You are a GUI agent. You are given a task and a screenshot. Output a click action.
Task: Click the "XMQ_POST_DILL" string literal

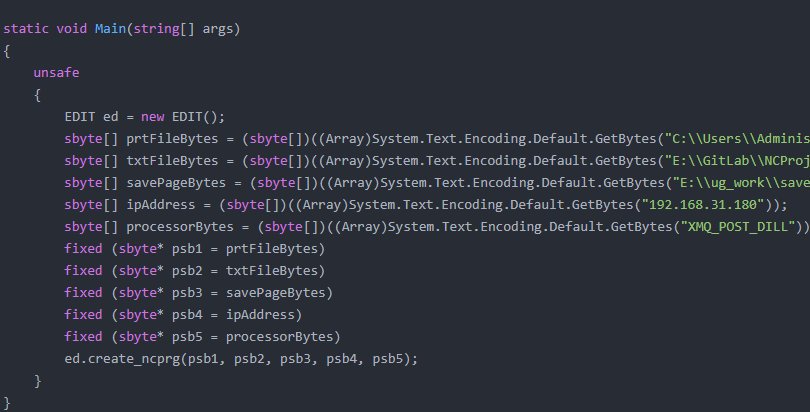pos(743,226)
